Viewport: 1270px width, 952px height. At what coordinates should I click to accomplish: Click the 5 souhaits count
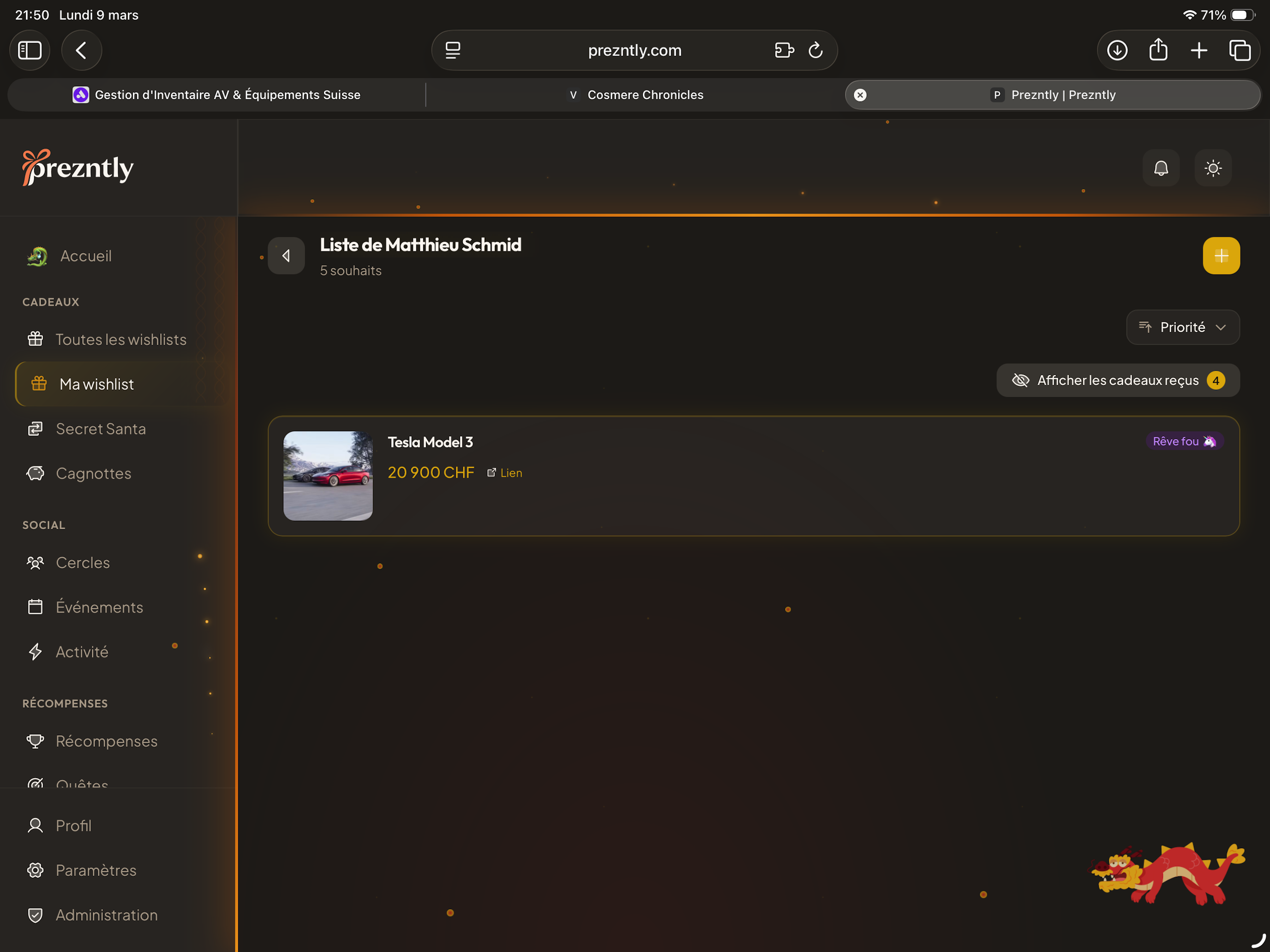(351, 270)
